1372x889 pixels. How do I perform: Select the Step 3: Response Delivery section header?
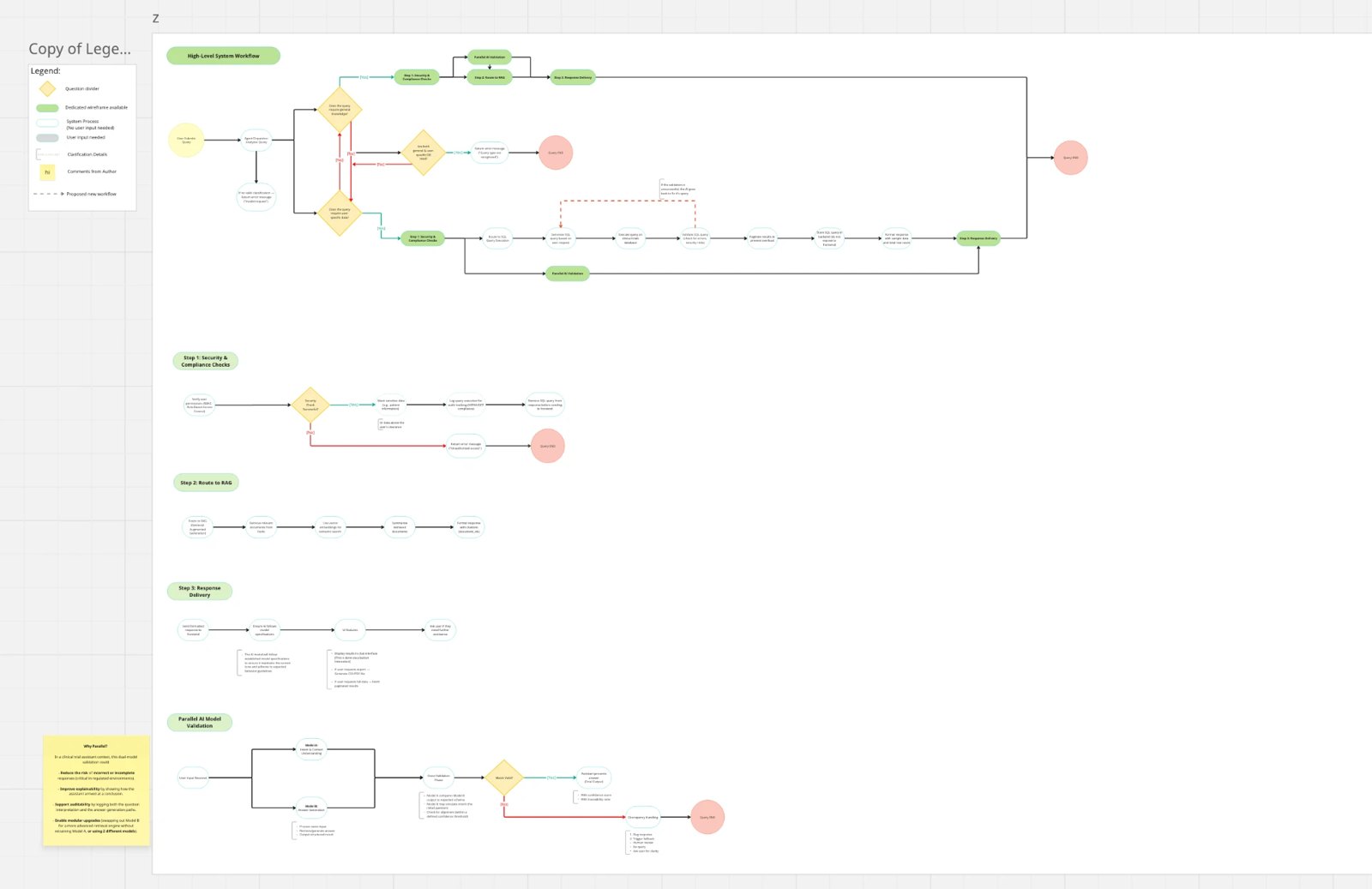(x=200, y=592)
